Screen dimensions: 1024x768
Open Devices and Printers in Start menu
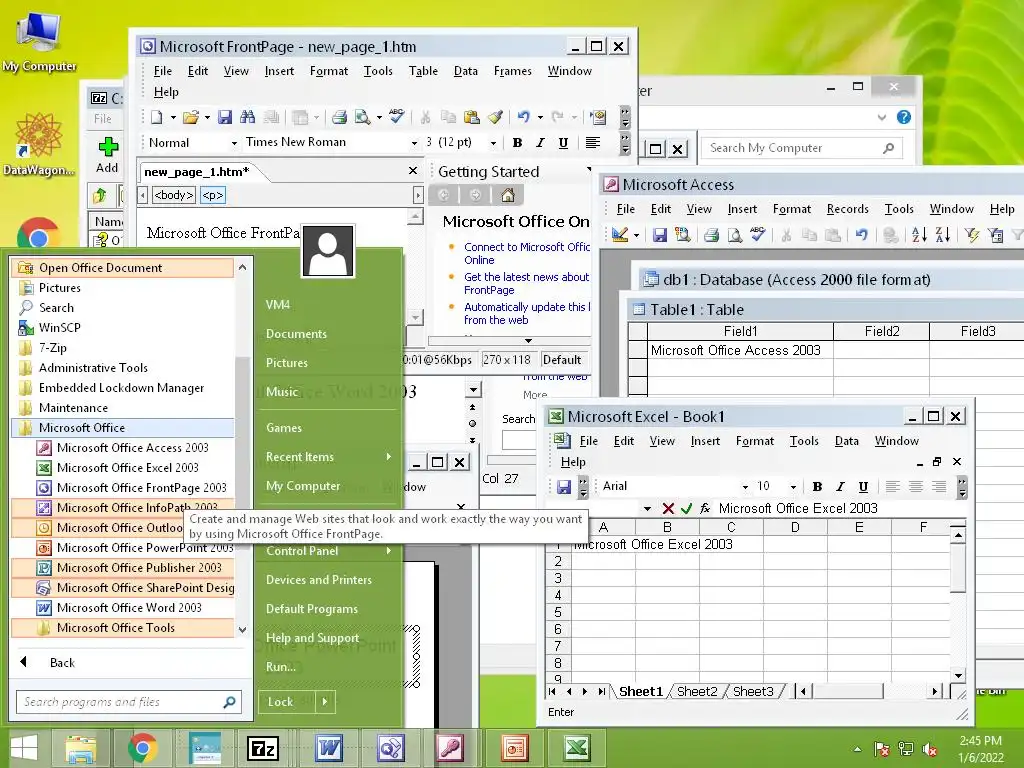pyautogui.click(x=319, y=580)
